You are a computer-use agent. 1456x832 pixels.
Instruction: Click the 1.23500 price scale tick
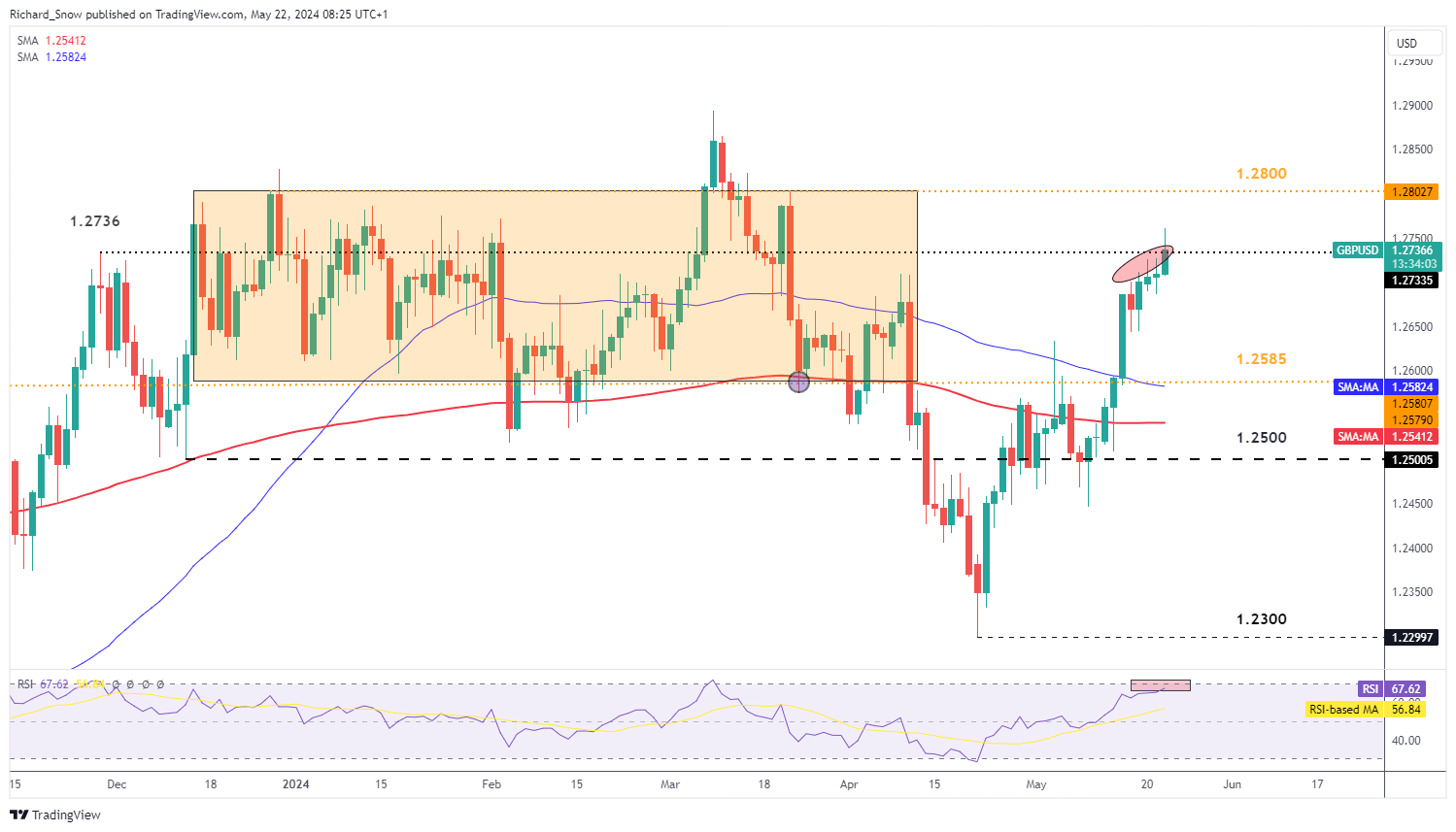point(1413,592)
